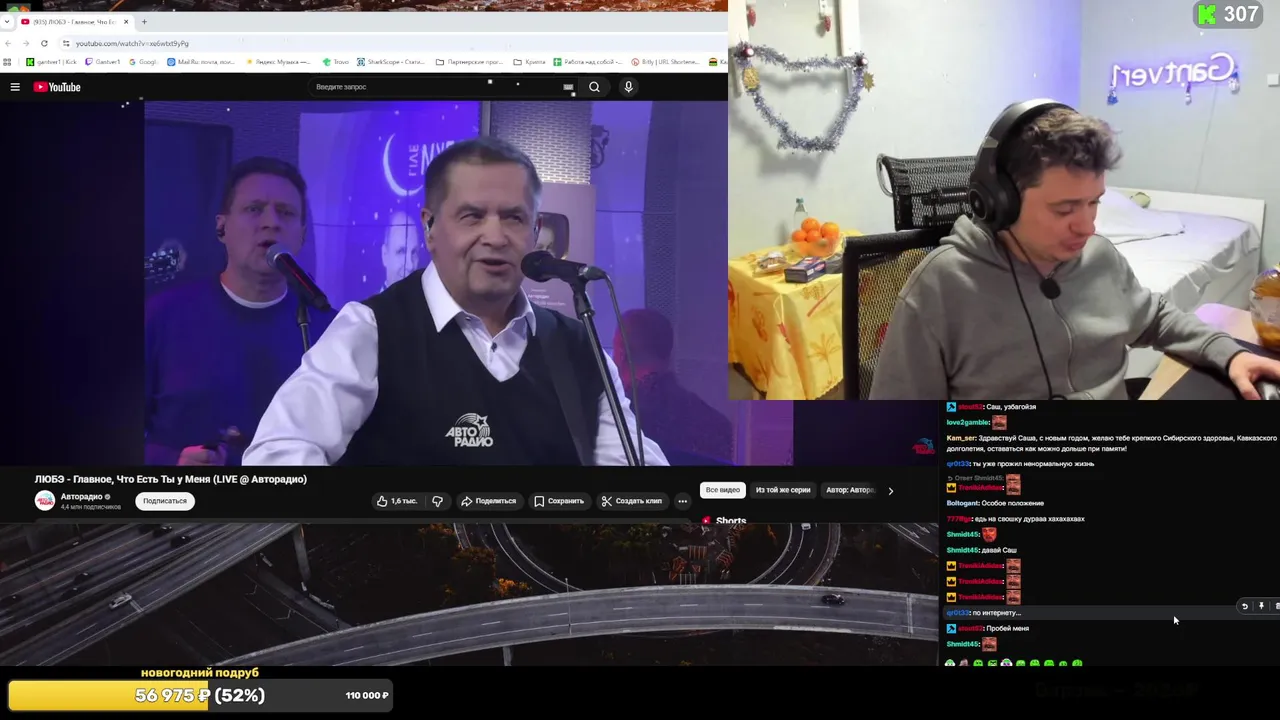
Task: Dislike the video with thumbs down
Action: pos(437,501)
